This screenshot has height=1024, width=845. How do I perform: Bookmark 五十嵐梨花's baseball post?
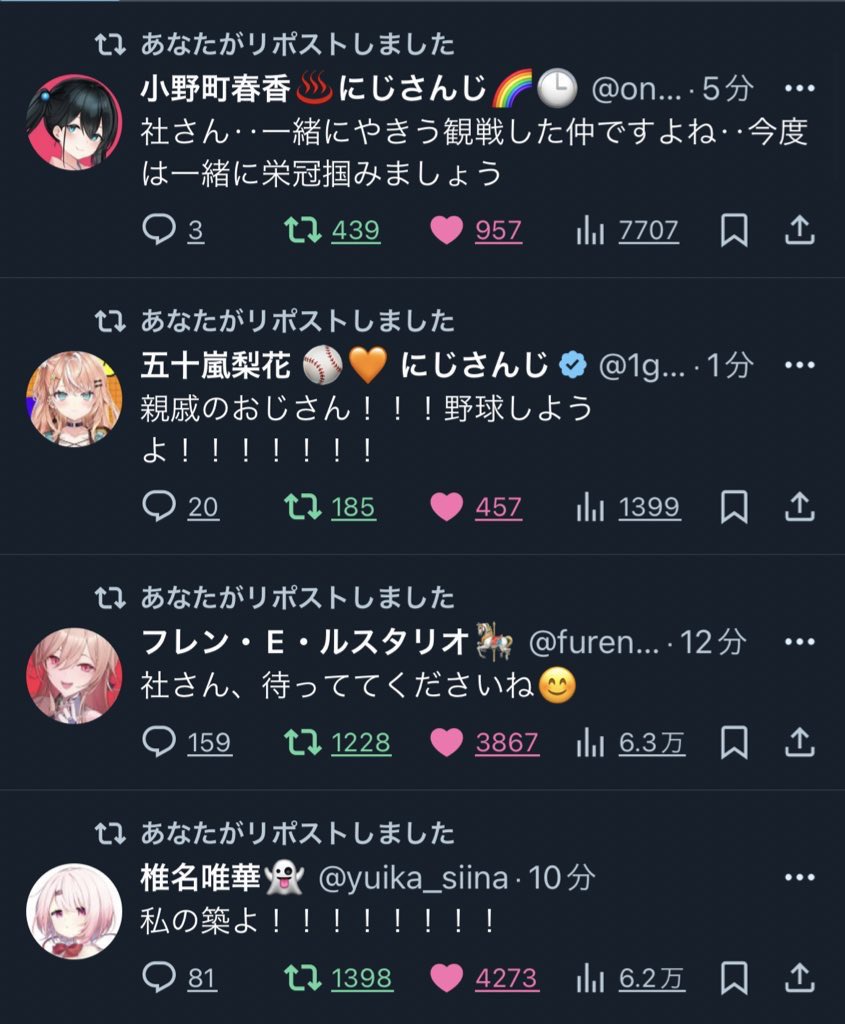pyautogui.click(x=733, y=507)
